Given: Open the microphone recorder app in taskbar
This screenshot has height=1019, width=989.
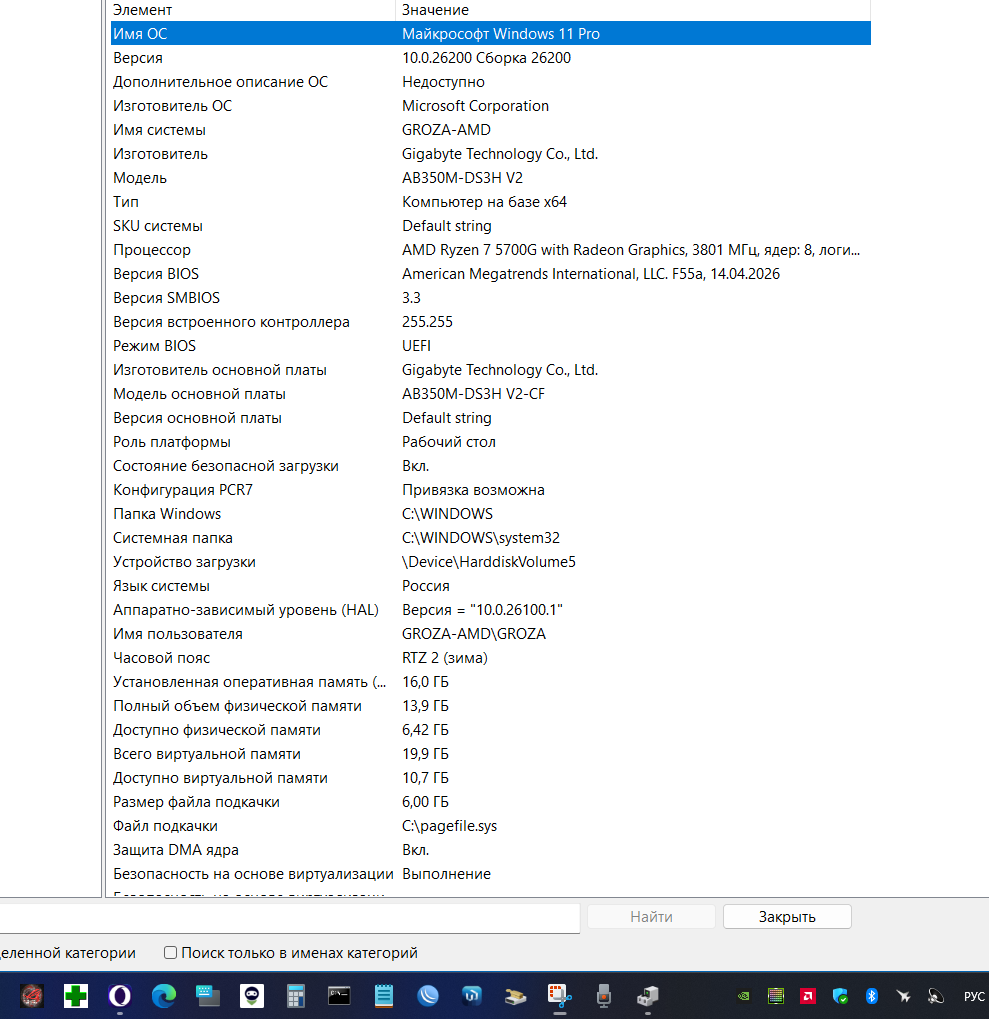Looking at the screenshot, I should pos(604,996).
